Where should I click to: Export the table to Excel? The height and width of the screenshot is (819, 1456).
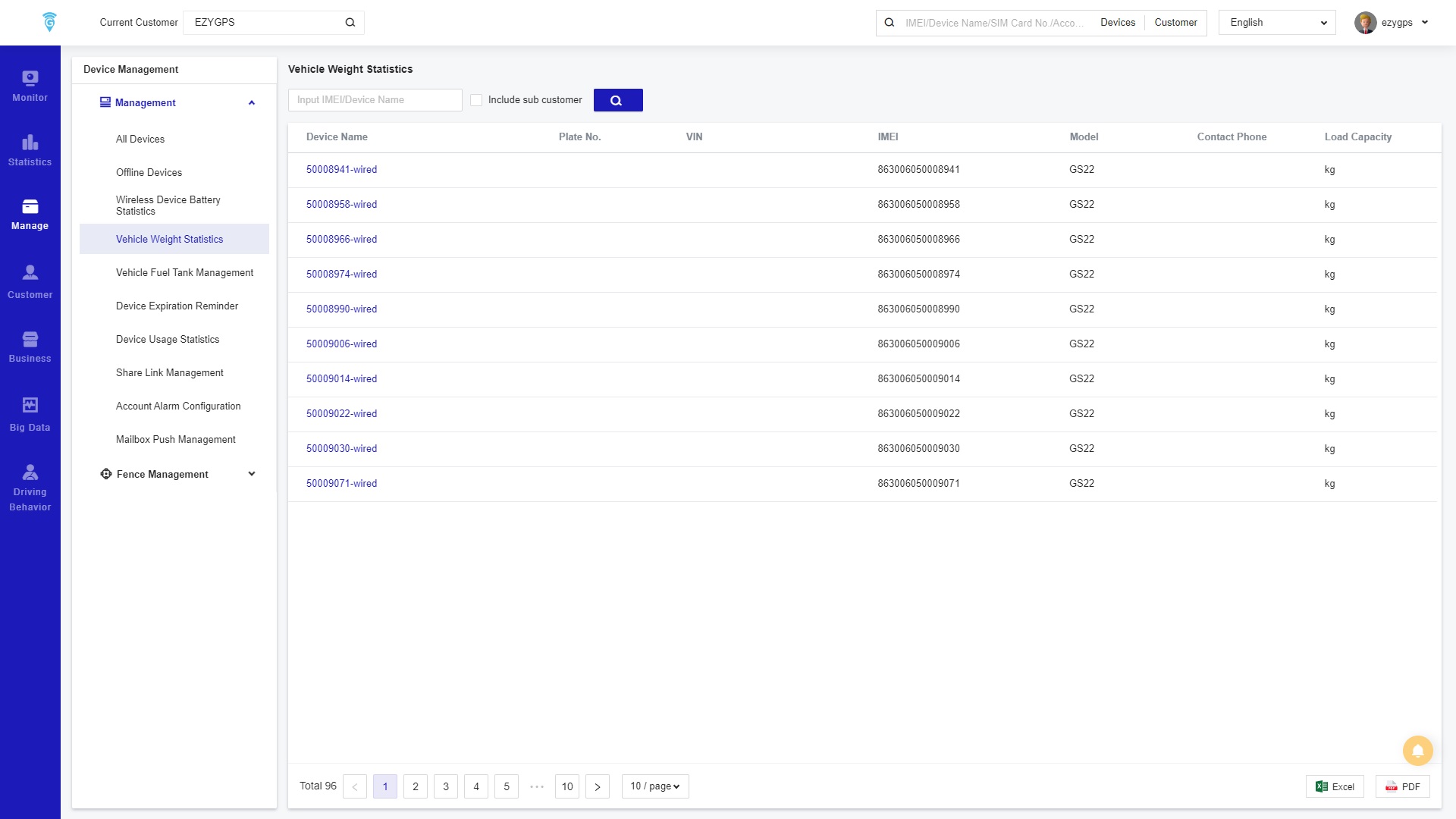[1335, 786]
